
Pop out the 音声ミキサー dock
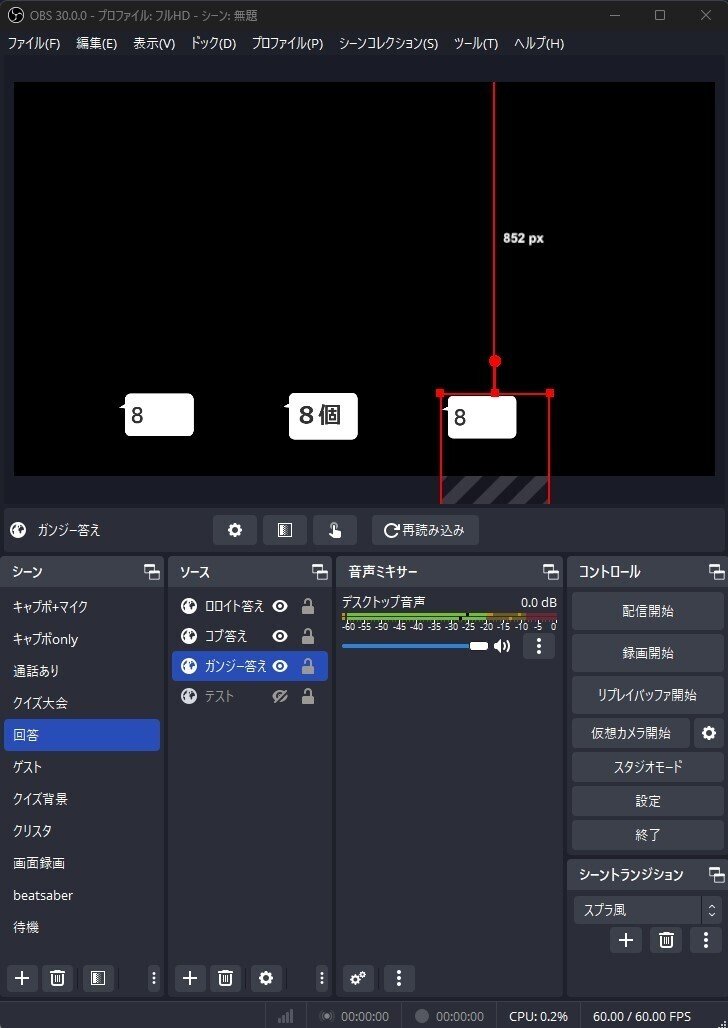551,572
